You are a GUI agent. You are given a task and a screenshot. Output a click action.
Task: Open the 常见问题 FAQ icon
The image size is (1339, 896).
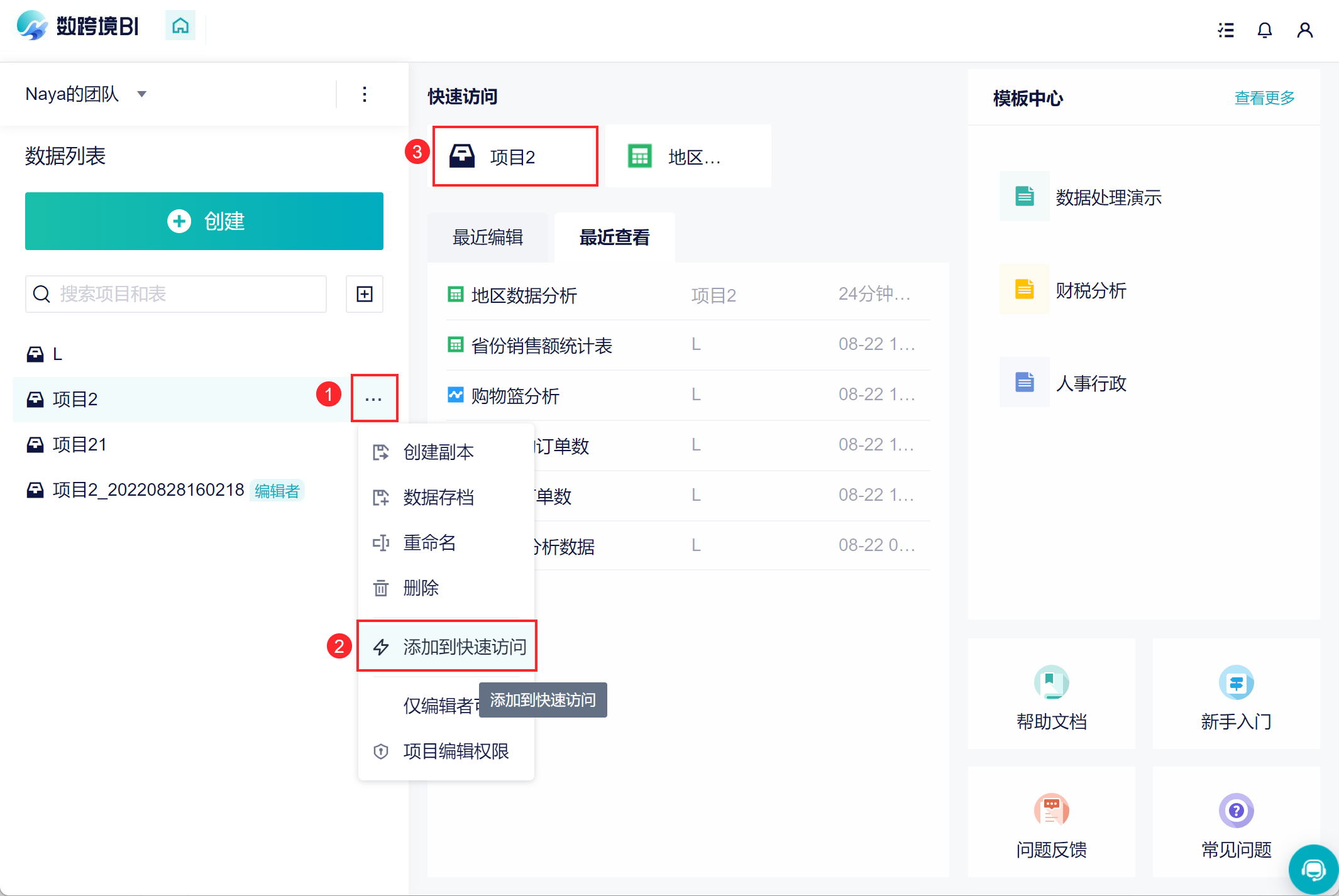pos(1235,811)
